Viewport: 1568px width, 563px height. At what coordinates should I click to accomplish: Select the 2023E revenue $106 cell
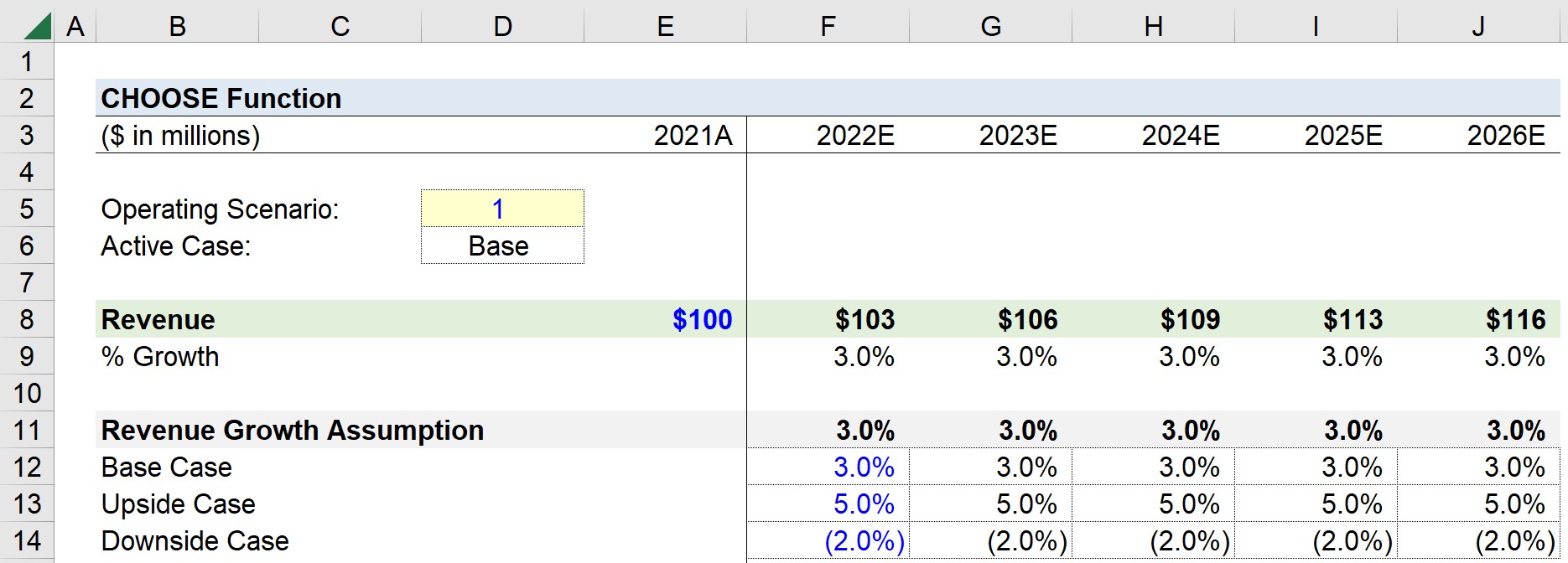[x=990, y=319]
